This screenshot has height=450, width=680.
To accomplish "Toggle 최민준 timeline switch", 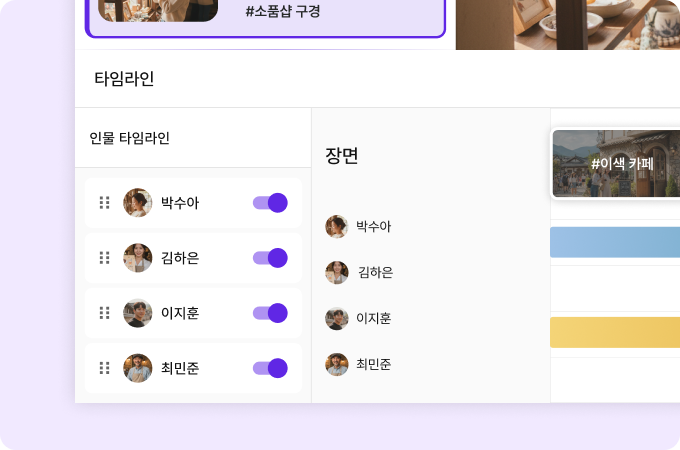I will pyautogui.click(x=270, y=368).
